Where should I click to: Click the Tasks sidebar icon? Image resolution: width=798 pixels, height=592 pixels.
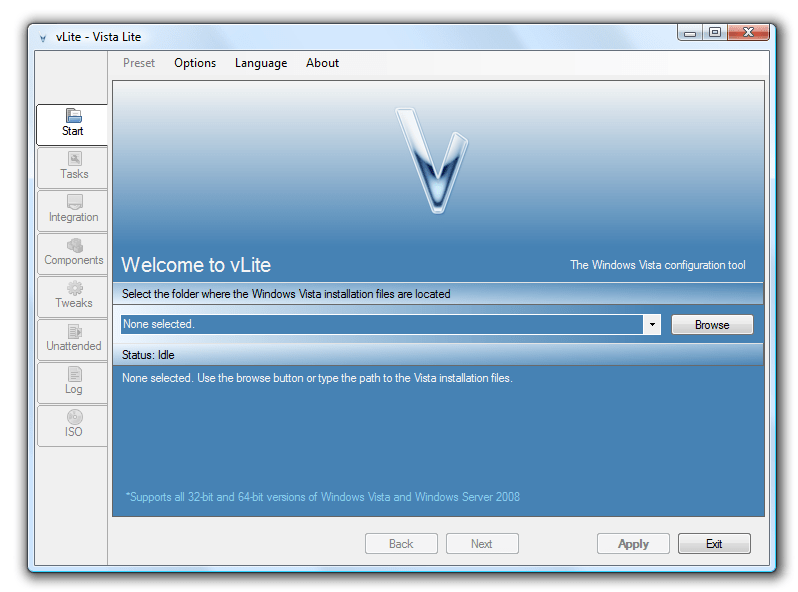tap(74, 159)
